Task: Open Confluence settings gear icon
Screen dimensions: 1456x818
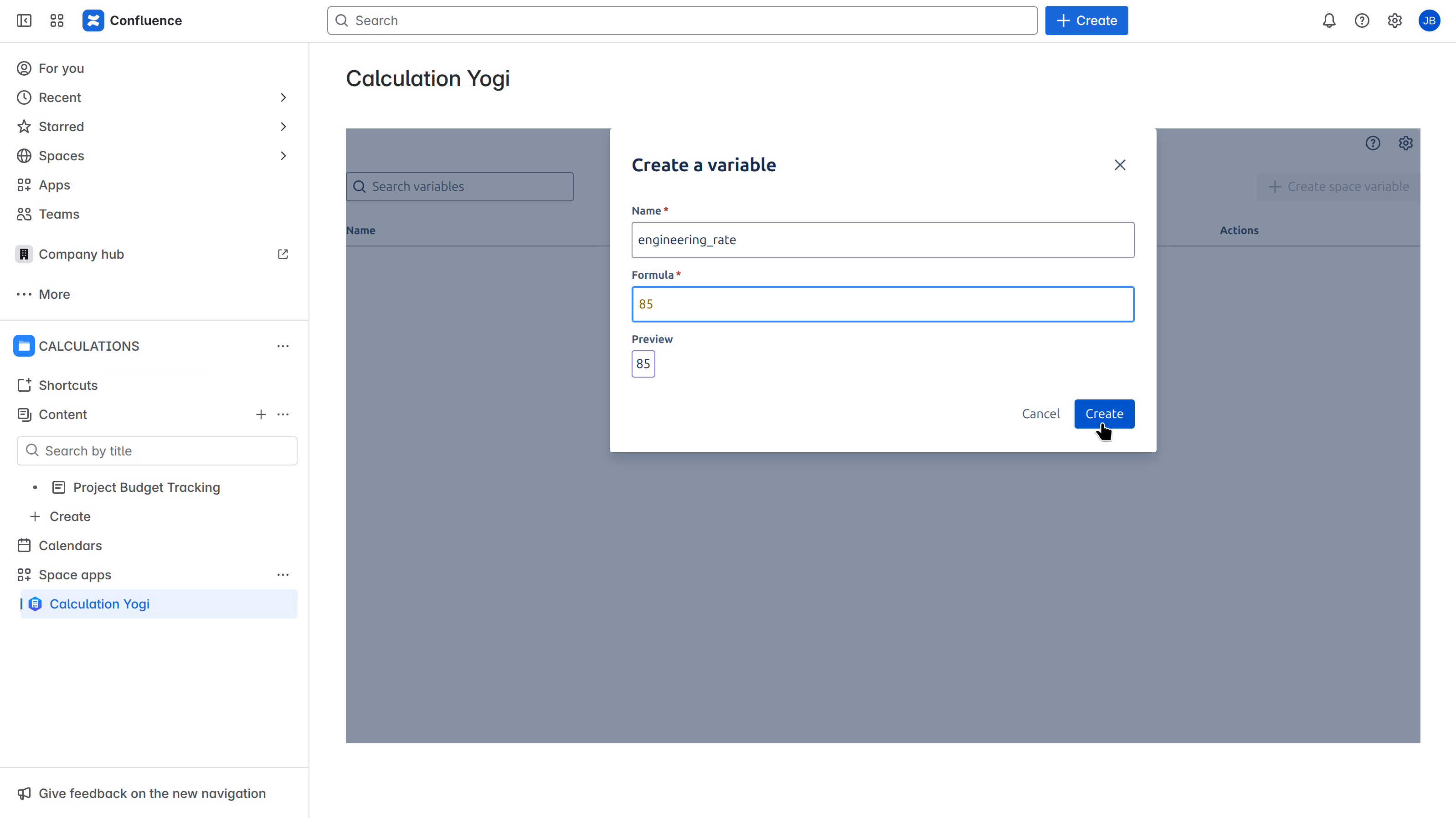Action: click(1395, 20)
